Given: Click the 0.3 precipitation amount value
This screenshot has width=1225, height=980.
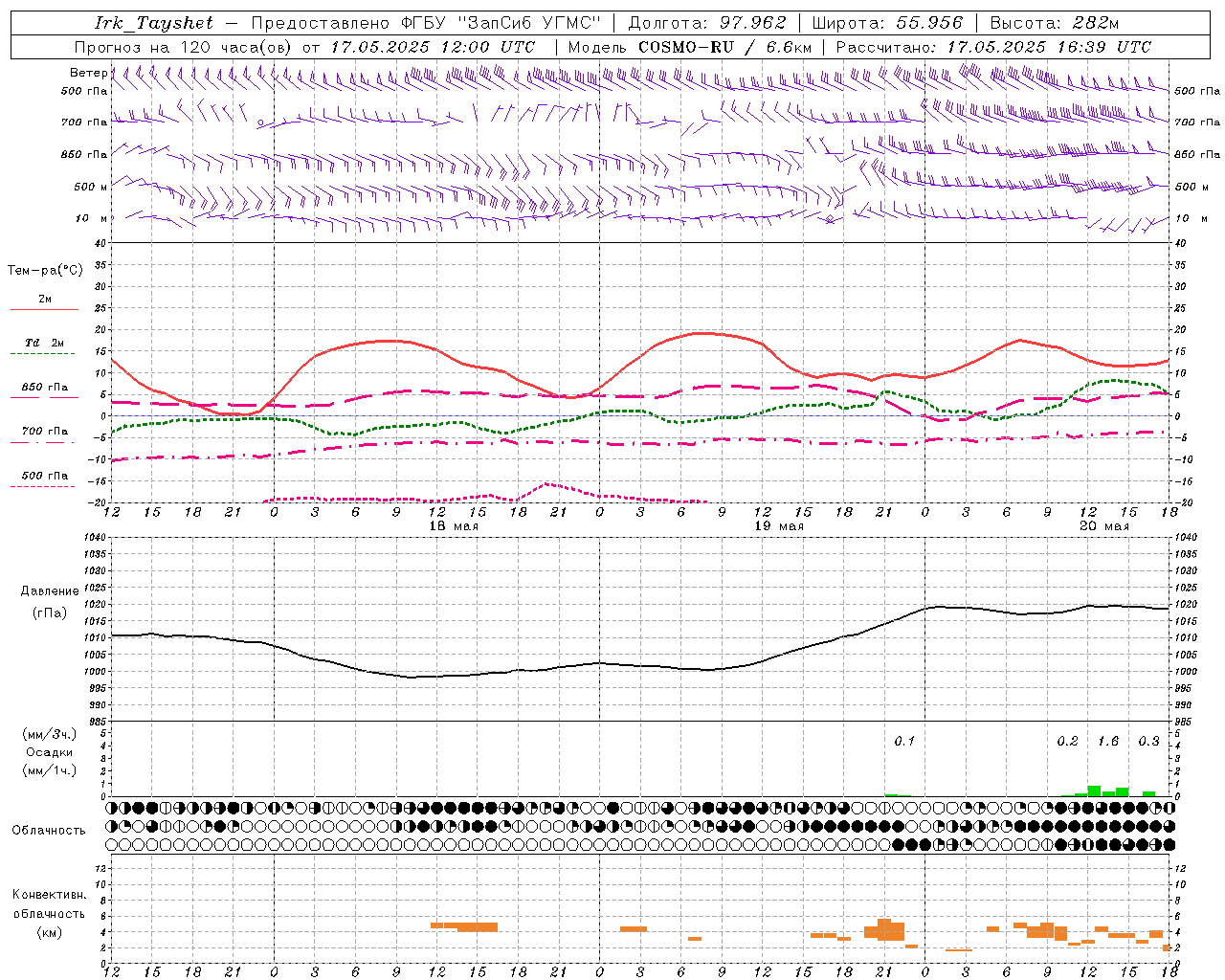Looking at the screenshot, I should (x=1148, y=741).
